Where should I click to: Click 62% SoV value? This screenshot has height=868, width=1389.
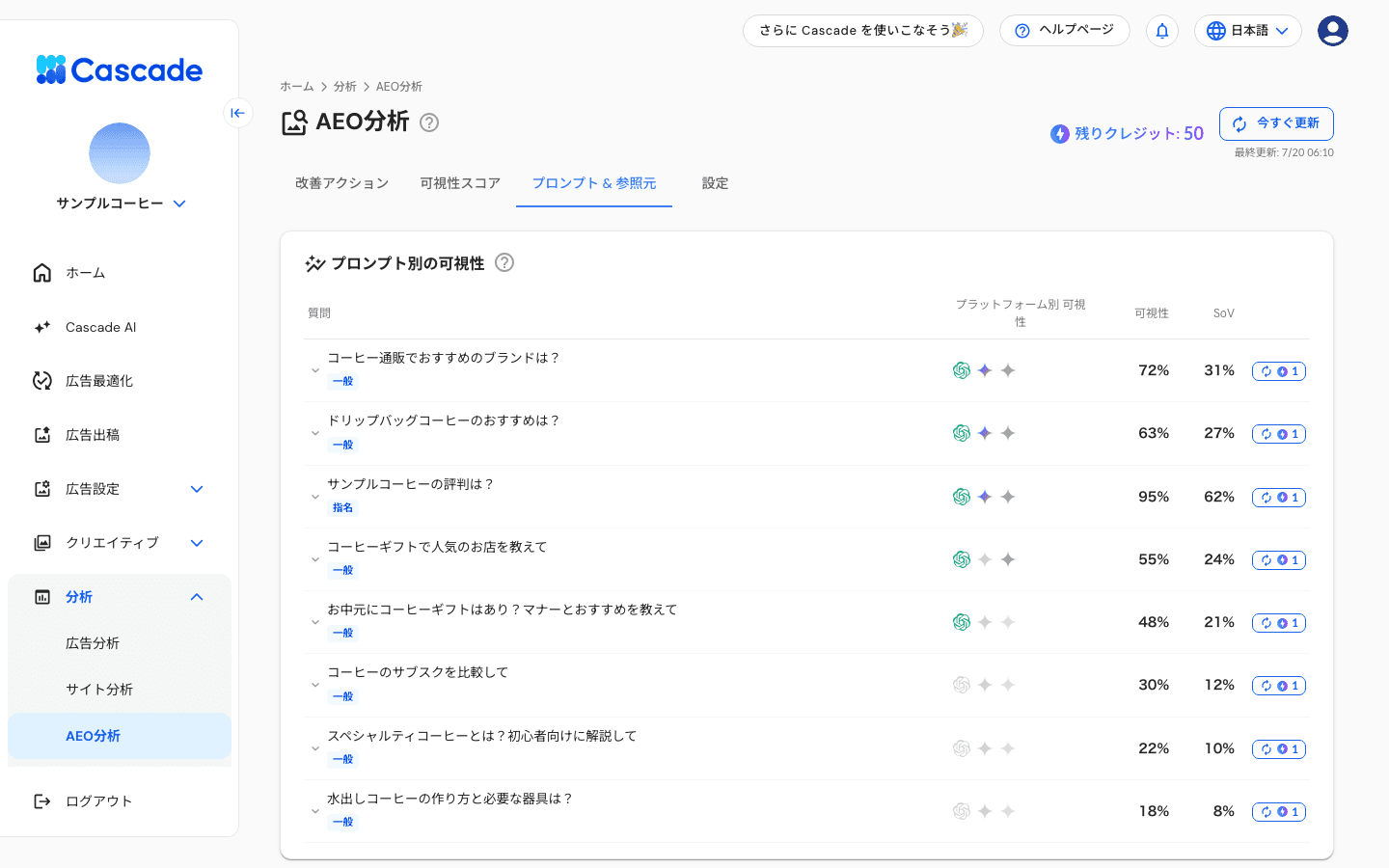pos(1219,497)
